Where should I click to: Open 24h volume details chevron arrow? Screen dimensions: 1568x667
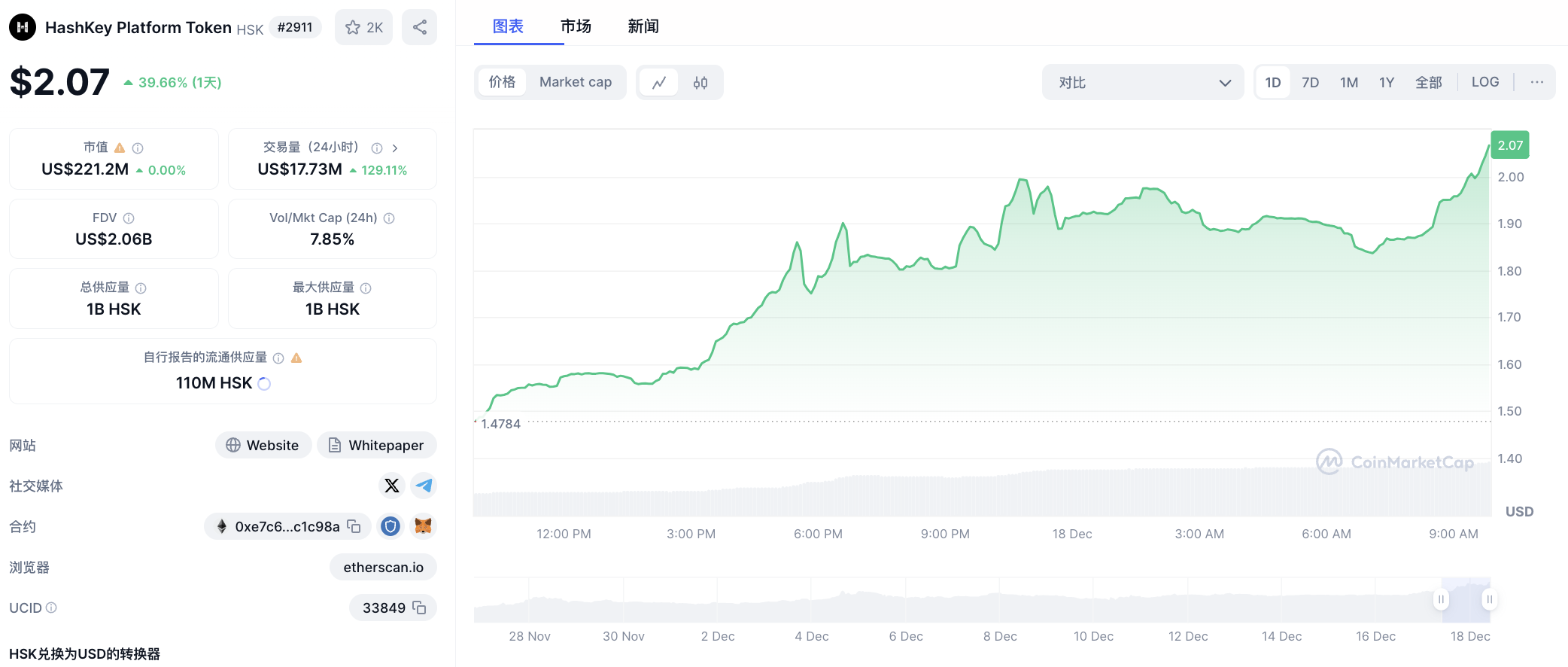coord(395,148)
